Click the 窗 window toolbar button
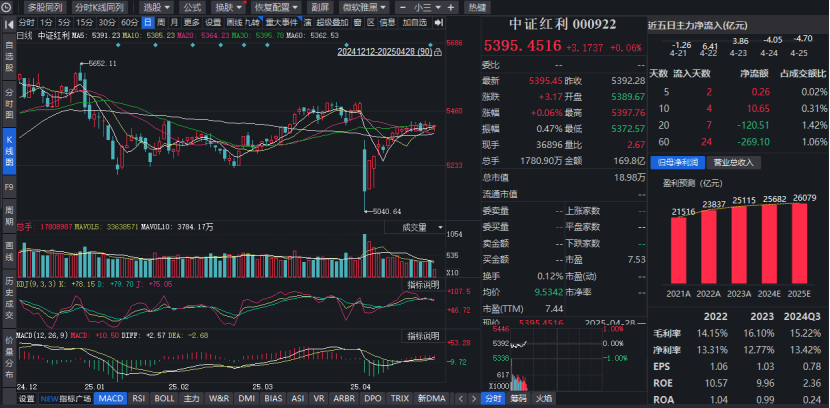This screenshot has width=830, height=408. 358,23
